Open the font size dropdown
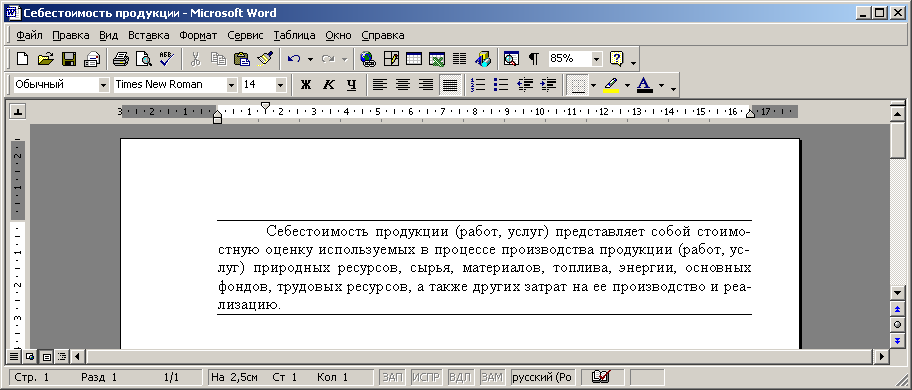The width and height of the screenshot is (912, 390). tap(281, 85)
